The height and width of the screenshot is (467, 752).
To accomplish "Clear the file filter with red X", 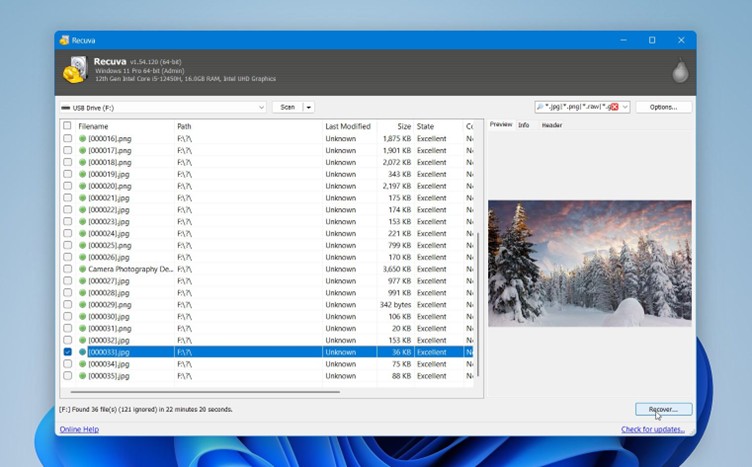I will tap(613, 107).
